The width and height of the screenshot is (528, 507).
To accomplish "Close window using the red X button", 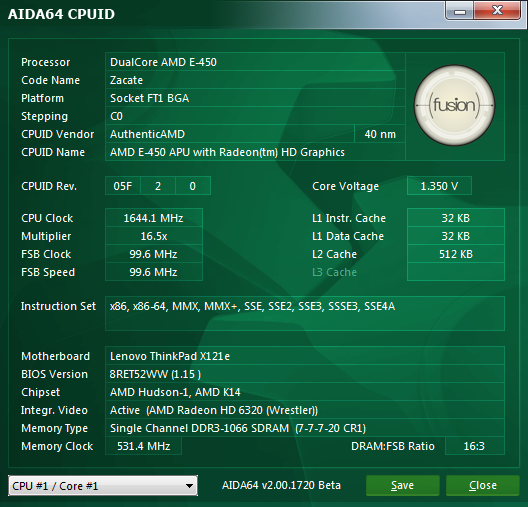I will 497,11.
